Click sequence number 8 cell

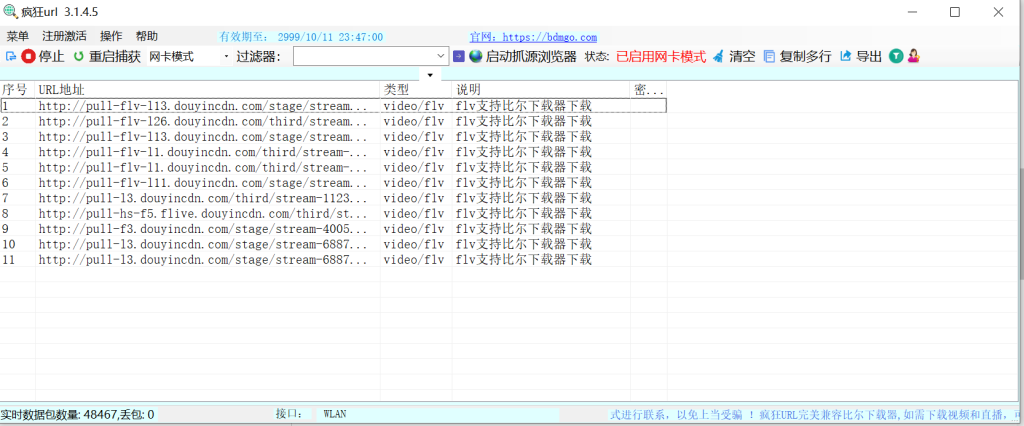pos(5,213)
